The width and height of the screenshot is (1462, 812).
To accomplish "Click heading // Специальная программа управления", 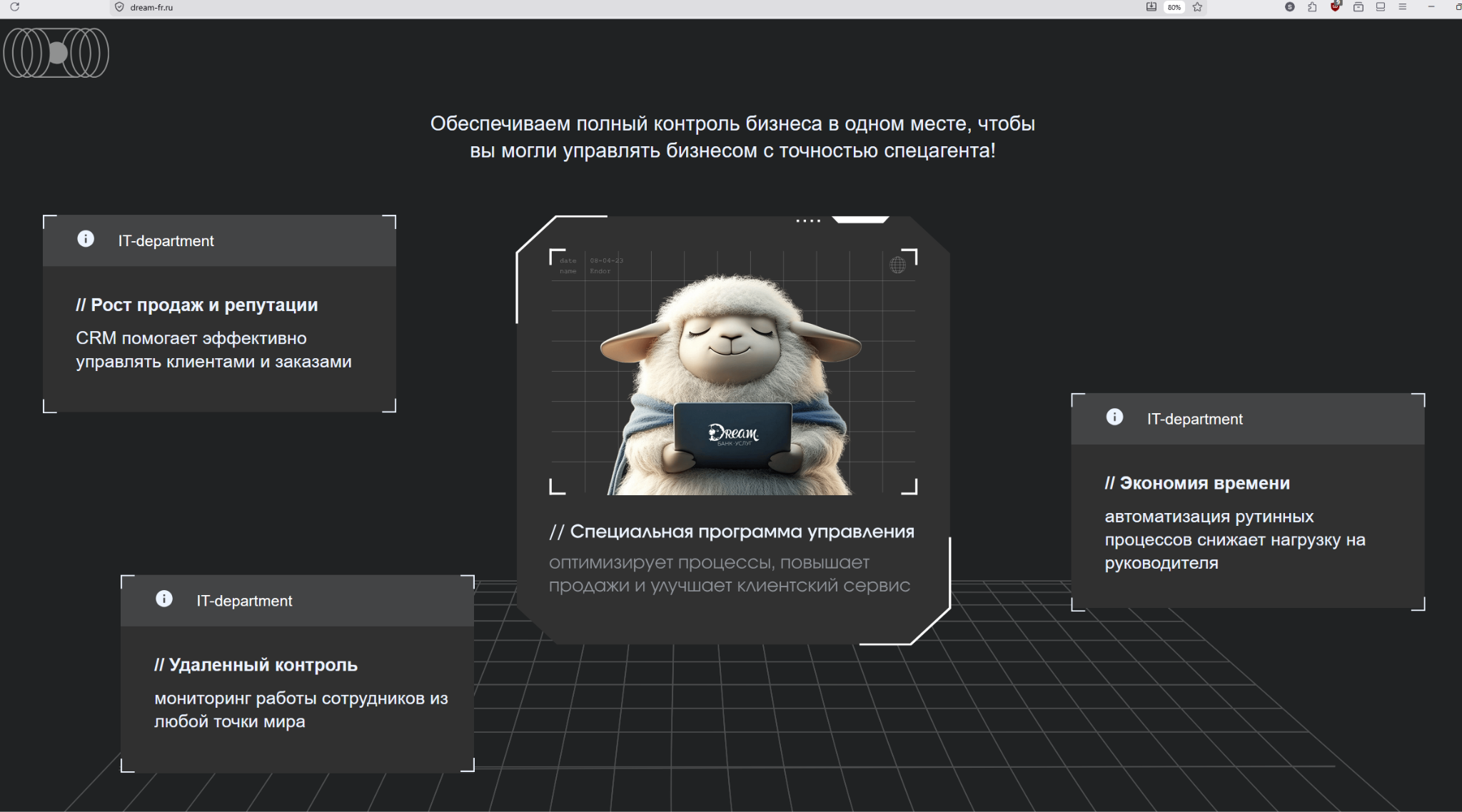I will click(732, 532).
